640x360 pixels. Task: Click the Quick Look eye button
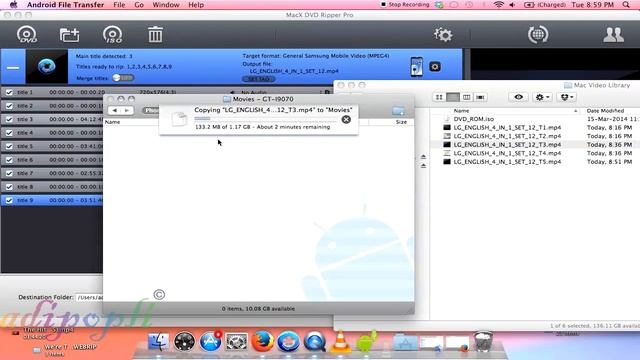coord(518,97)
